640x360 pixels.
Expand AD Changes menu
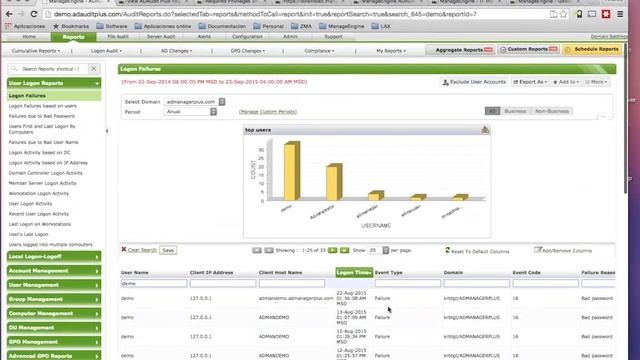click(x=176, y=51)
